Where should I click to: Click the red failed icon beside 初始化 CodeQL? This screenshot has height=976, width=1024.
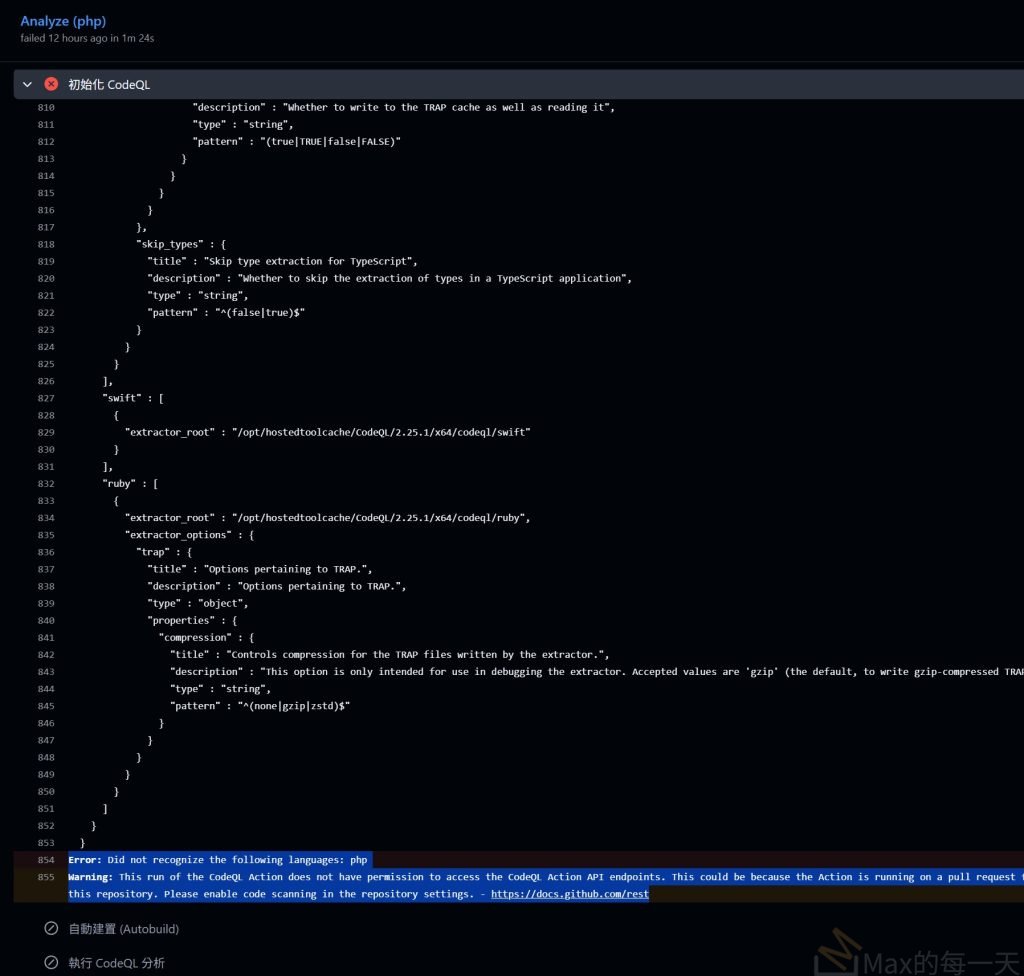pos(52,85)
